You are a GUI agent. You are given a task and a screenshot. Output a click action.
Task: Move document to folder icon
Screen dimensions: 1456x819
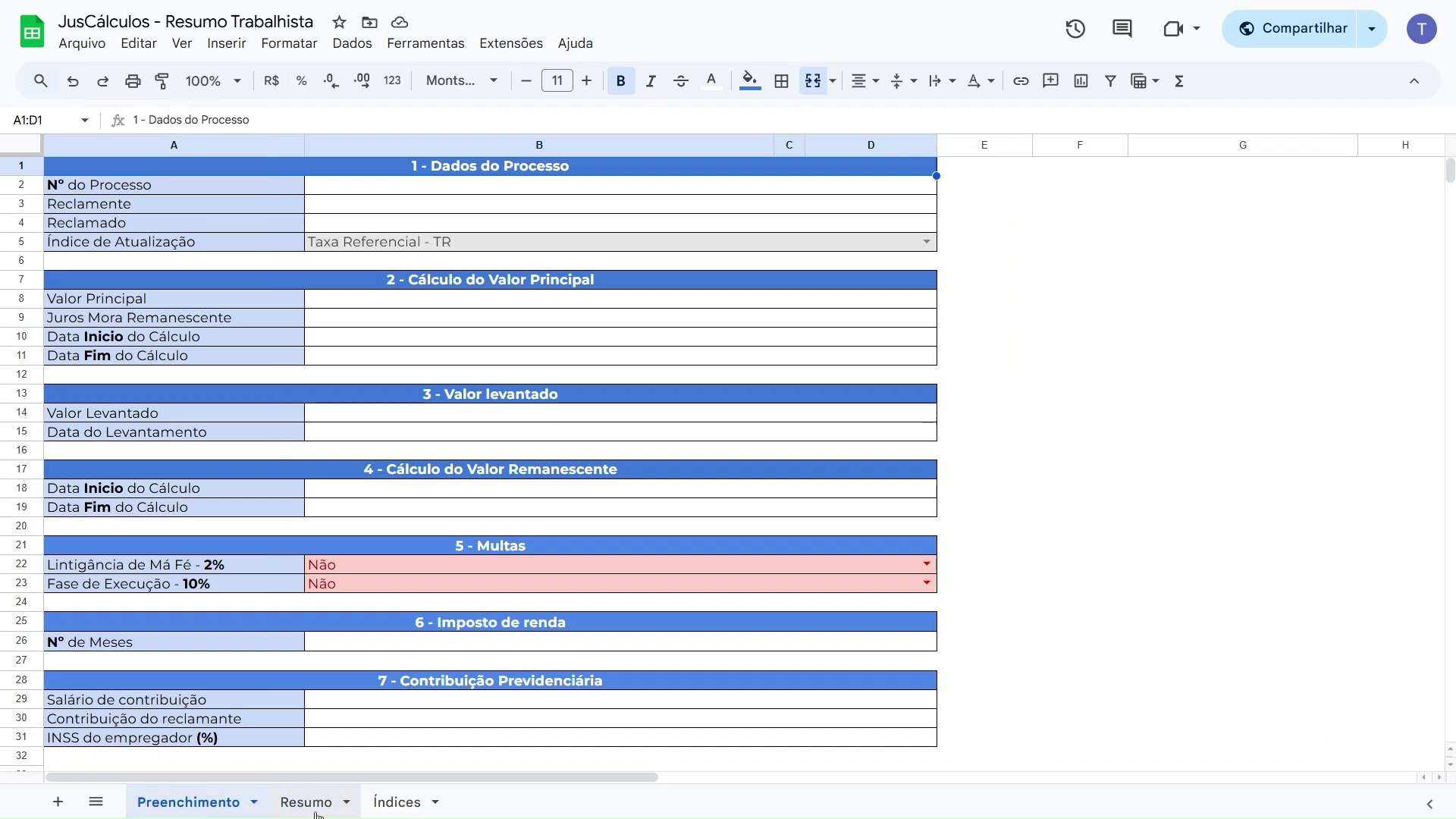[369, 22]
